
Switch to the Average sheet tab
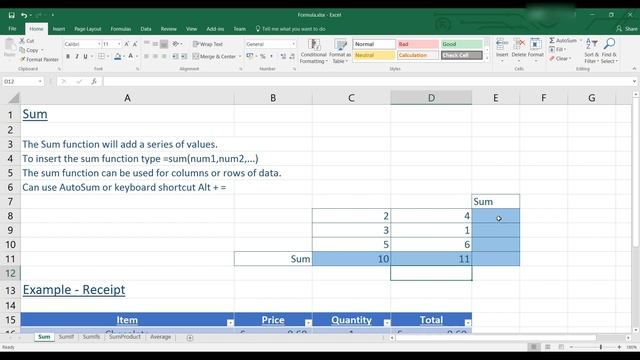tap(160, 337)
